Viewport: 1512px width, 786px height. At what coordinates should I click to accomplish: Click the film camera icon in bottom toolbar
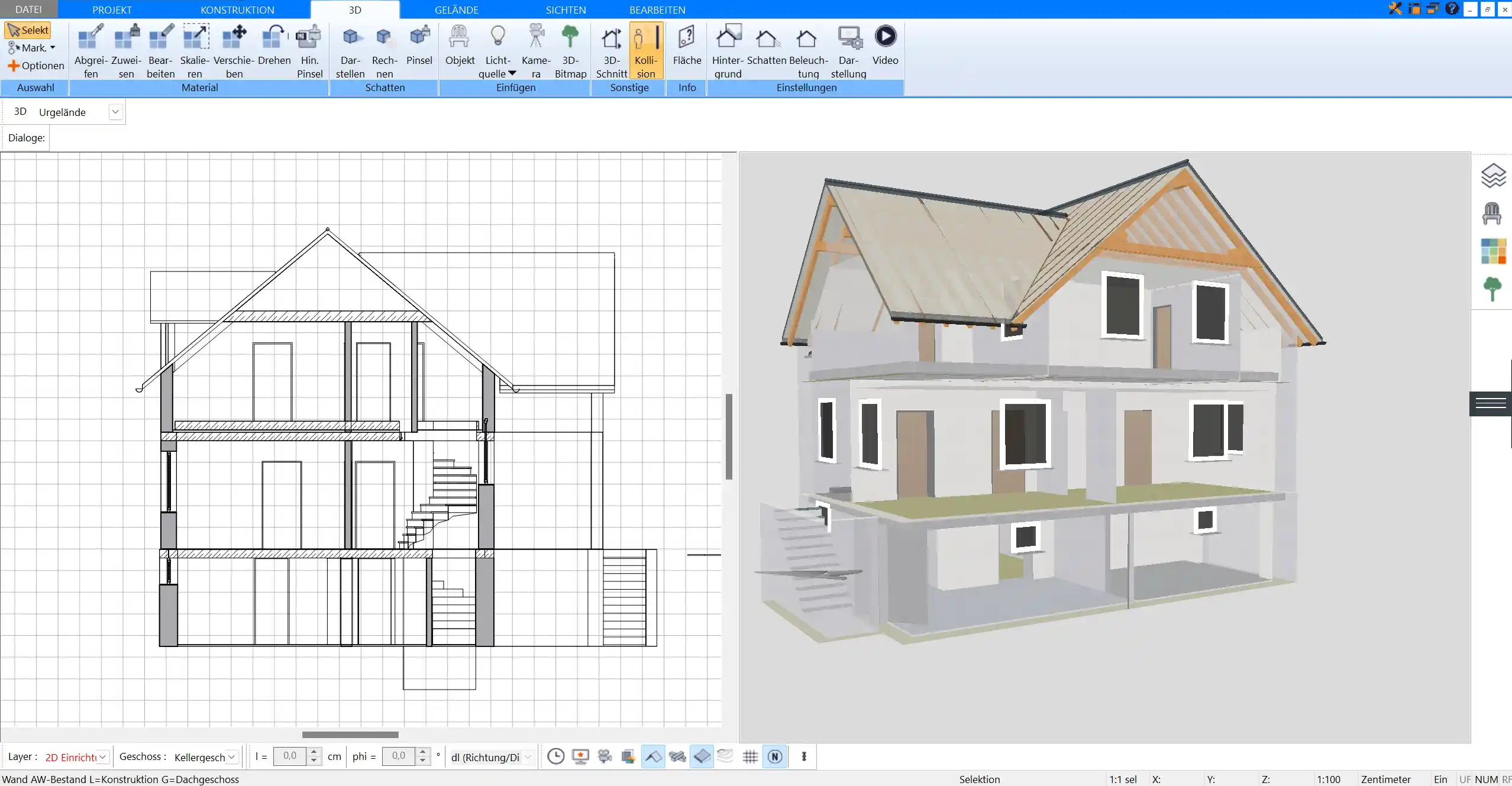(x=605, y=756)
